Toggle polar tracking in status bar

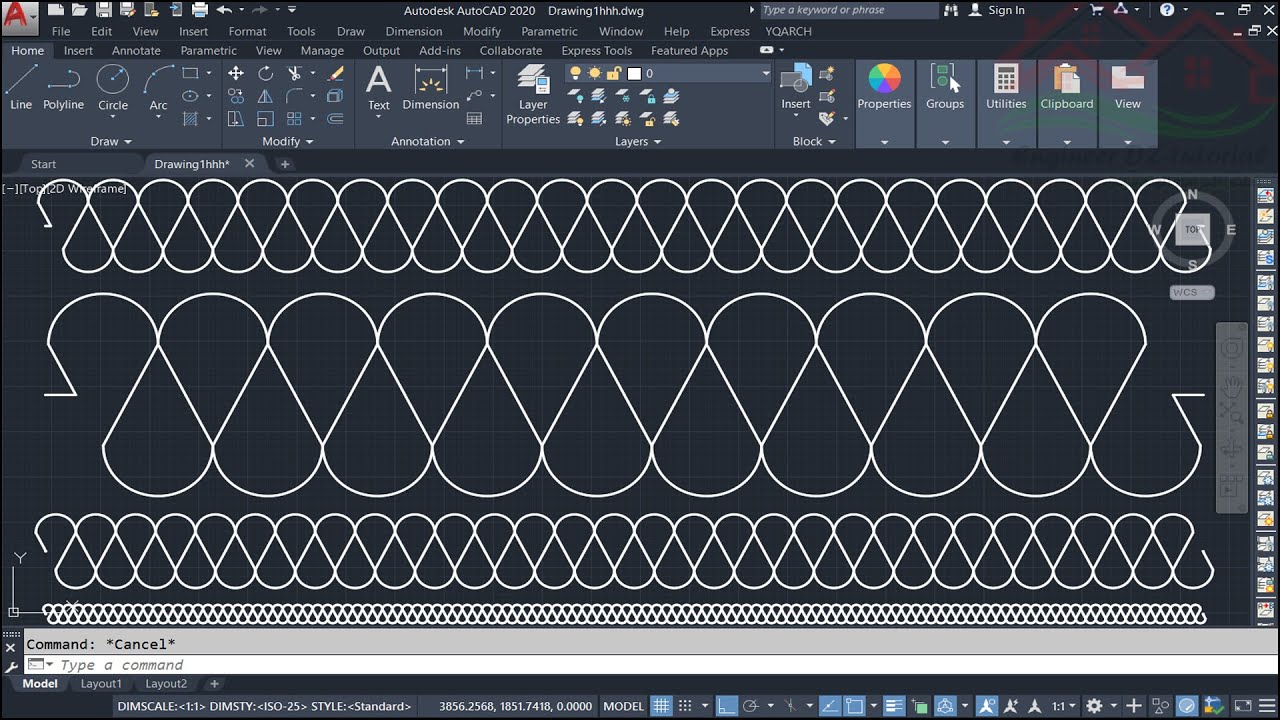751,706
